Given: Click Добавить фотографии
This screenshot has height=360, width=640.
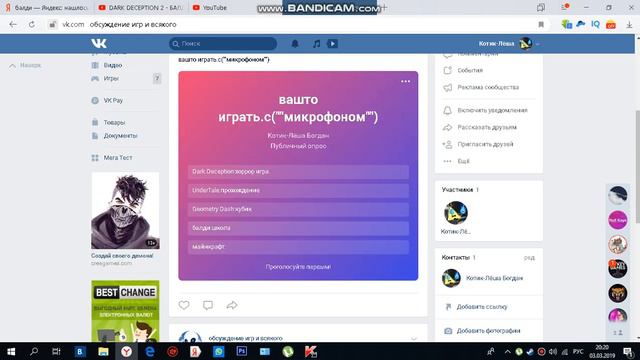Looking at the screenshot, I should point(488,331).
